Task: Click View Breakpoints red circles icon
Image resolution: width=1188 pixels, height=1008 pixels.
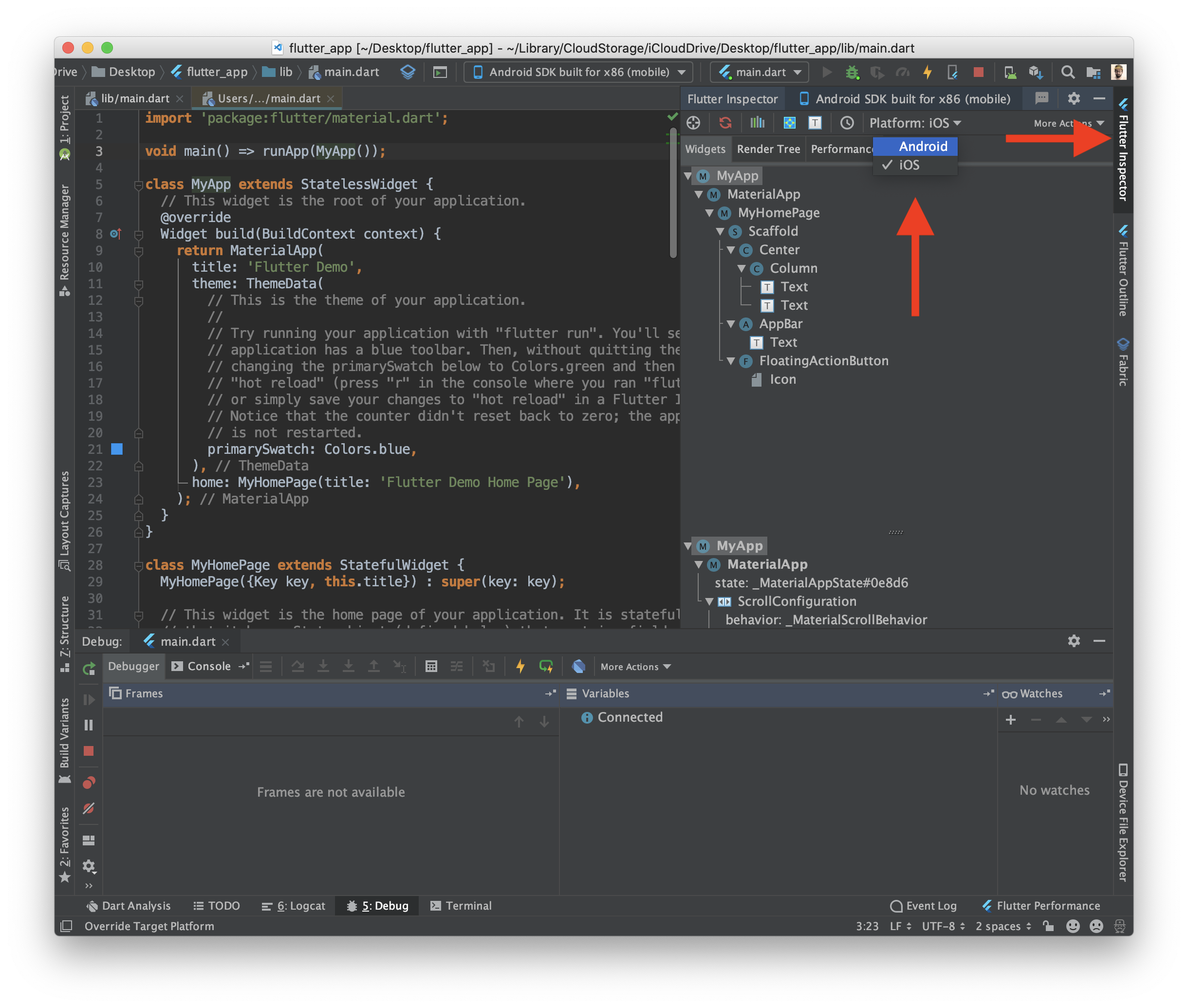Action: point(89,783)
